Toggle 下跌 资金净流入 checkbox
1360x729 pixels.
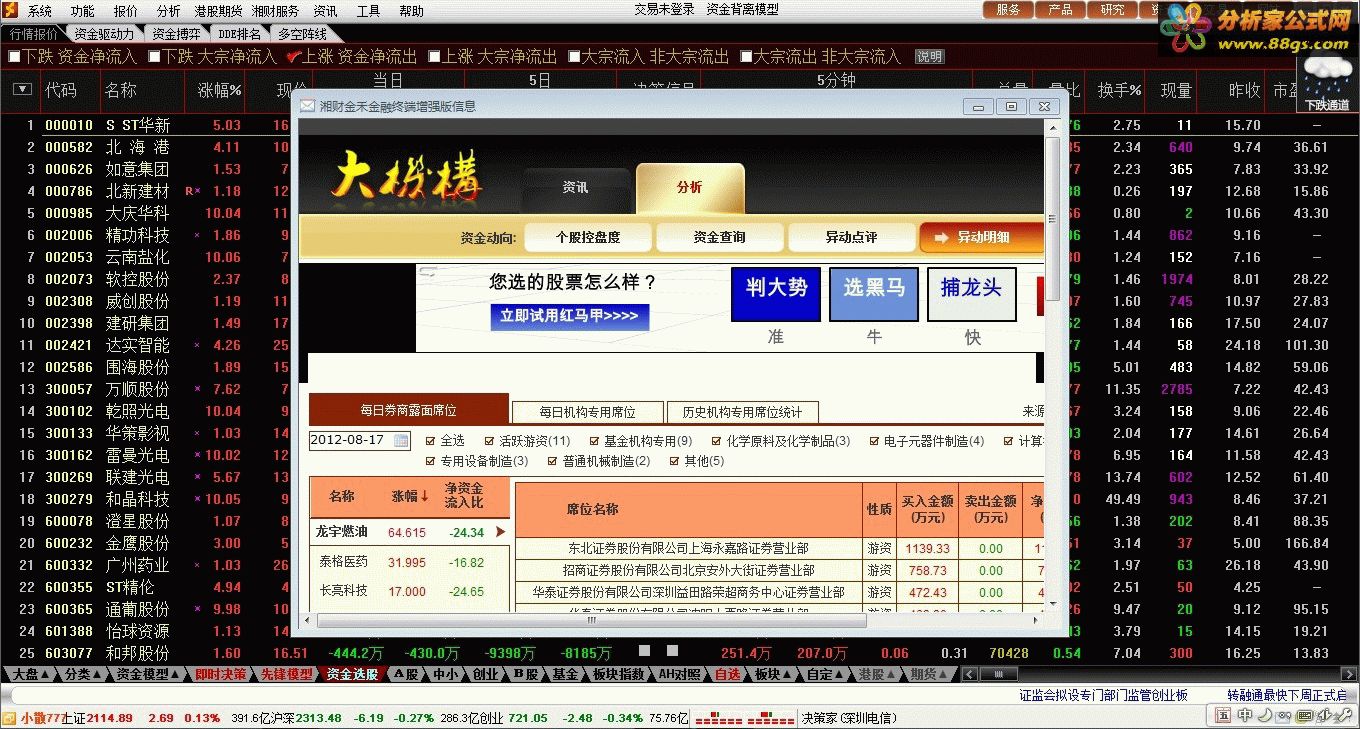pyautogui.click(x=14, y=57)
